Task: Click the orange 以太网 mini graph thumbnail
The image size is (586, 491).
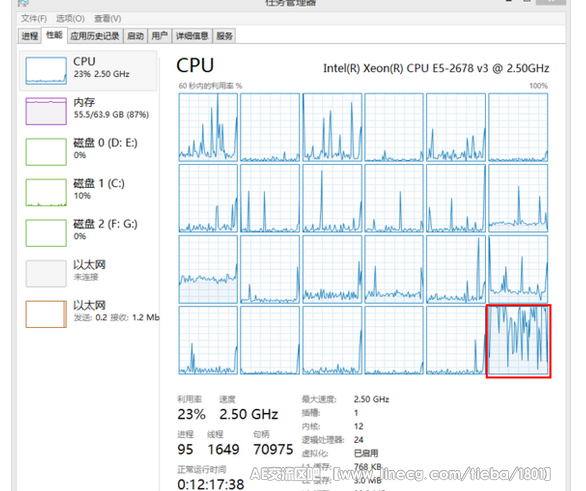Action: click(46, 314)
